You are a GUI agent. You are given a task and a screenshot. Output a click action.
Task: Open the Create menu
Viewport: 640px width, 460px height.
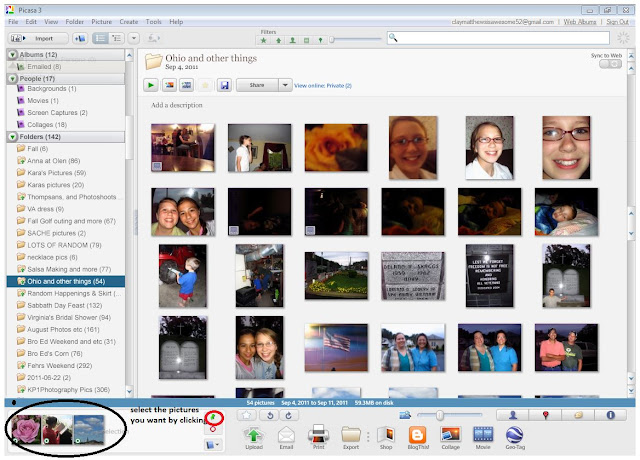(129, 22)
